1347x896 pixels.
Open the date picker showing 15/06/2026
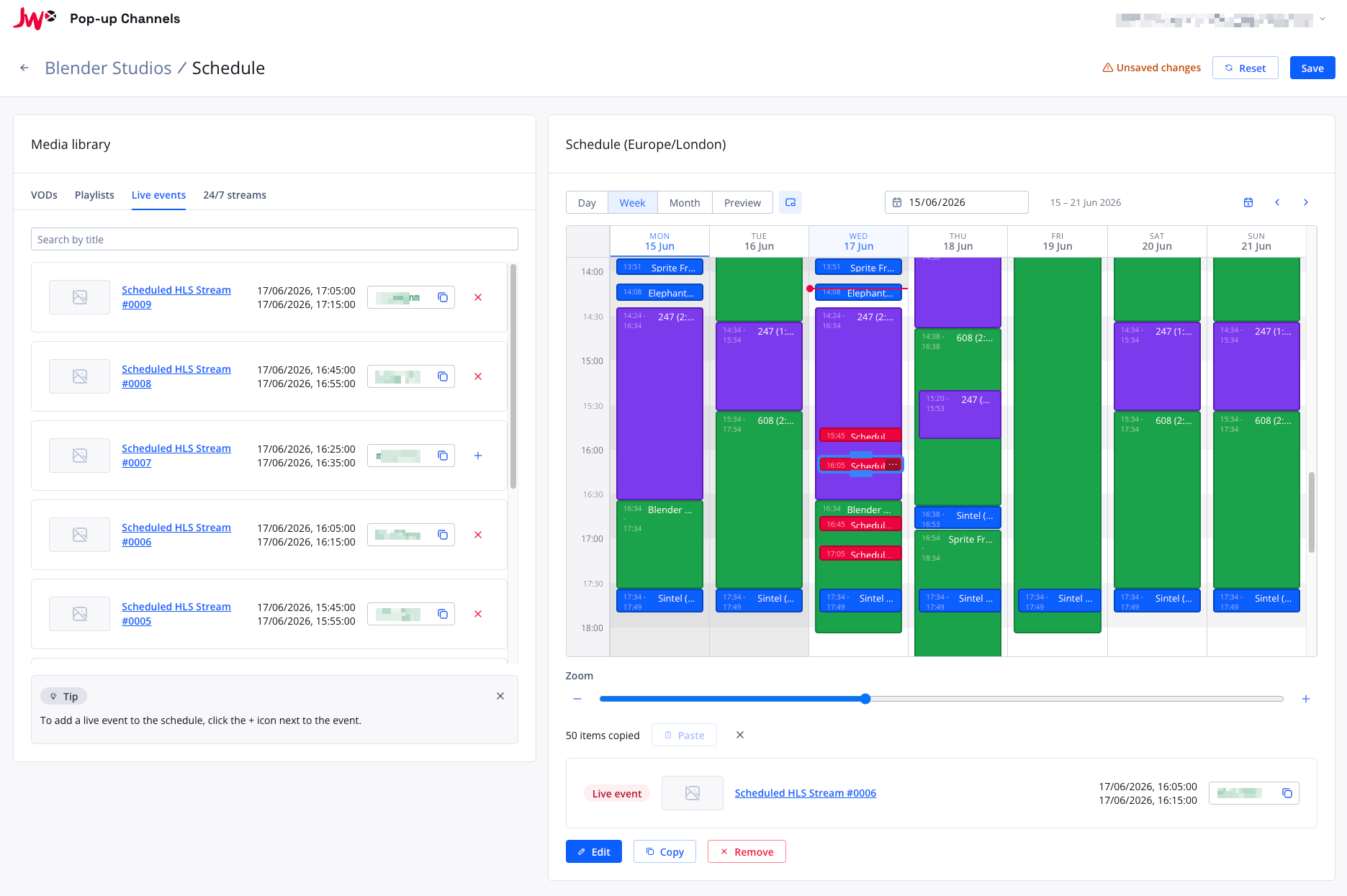956,202
